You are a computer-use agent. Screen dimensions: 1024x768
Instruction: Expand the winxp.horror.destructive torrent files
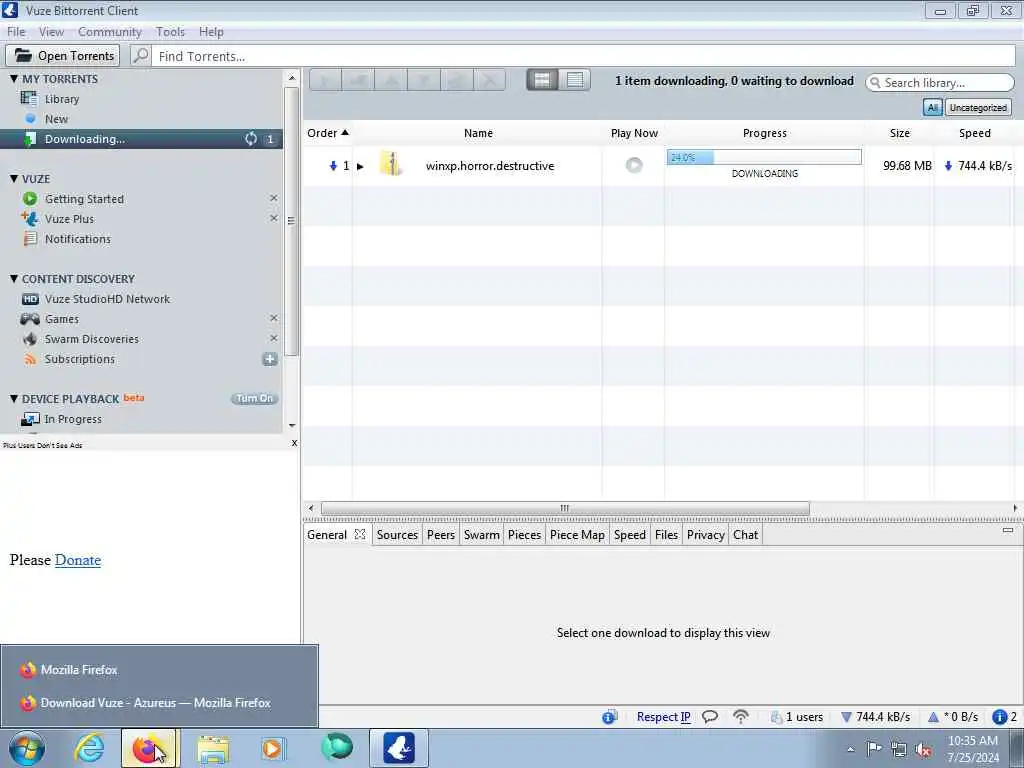pos(360,166)
